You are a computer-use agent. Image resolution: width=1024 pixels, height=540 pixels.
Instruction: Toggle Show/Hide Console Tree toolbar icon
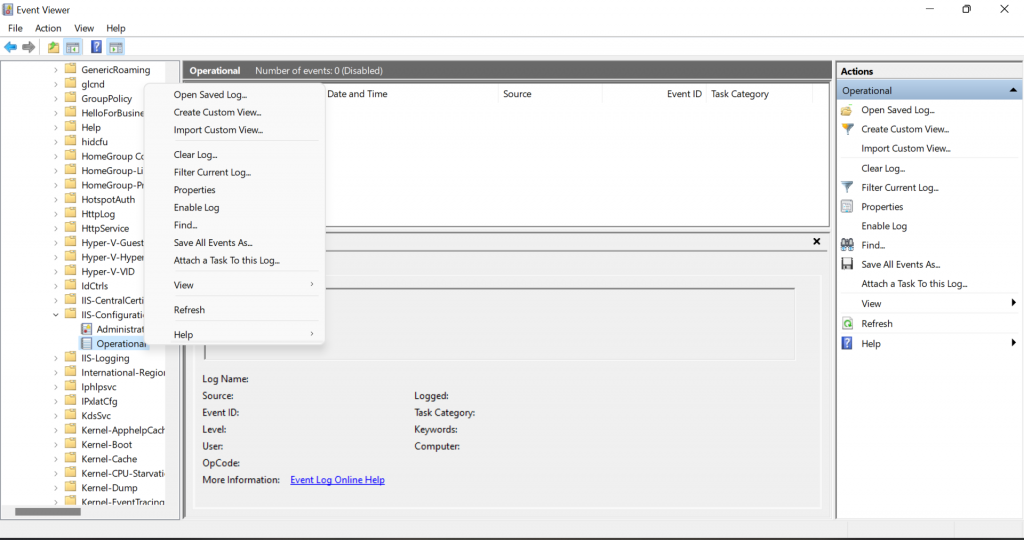73,47
